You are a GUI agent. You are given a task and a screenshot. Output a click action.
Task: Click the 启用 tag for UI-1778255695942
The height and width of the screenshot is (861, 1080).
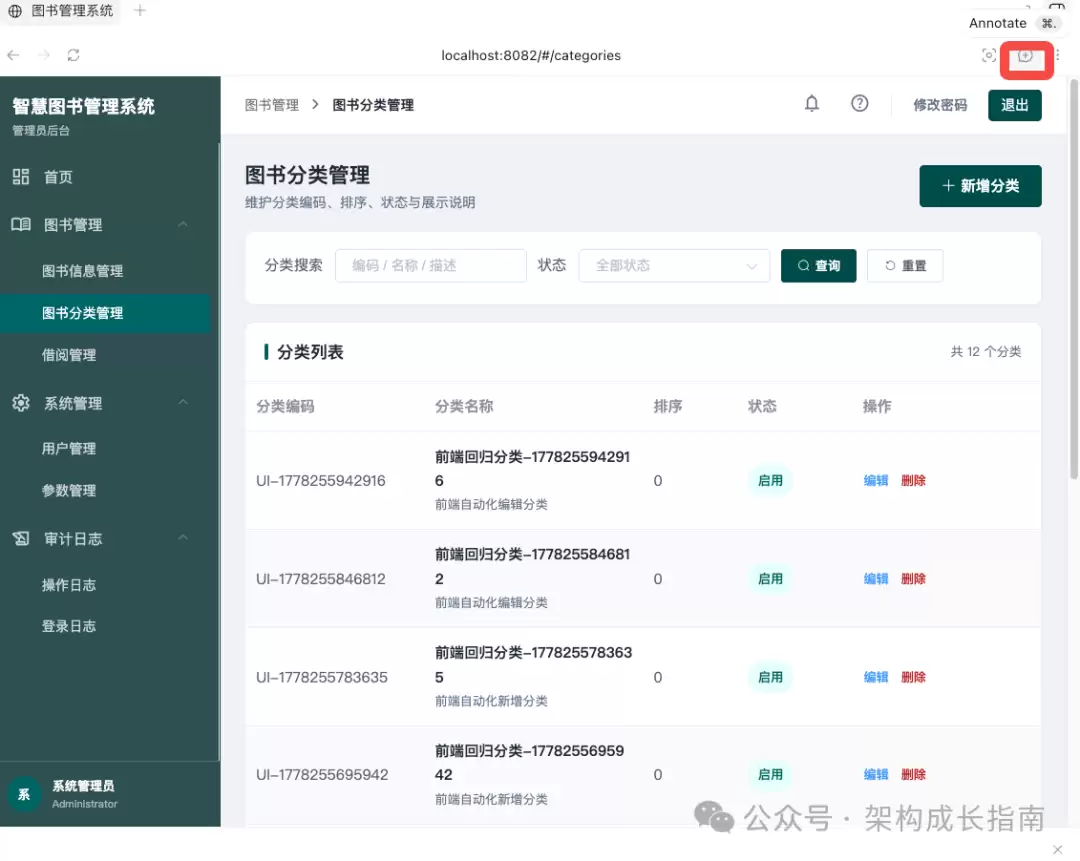pos(770,774)
